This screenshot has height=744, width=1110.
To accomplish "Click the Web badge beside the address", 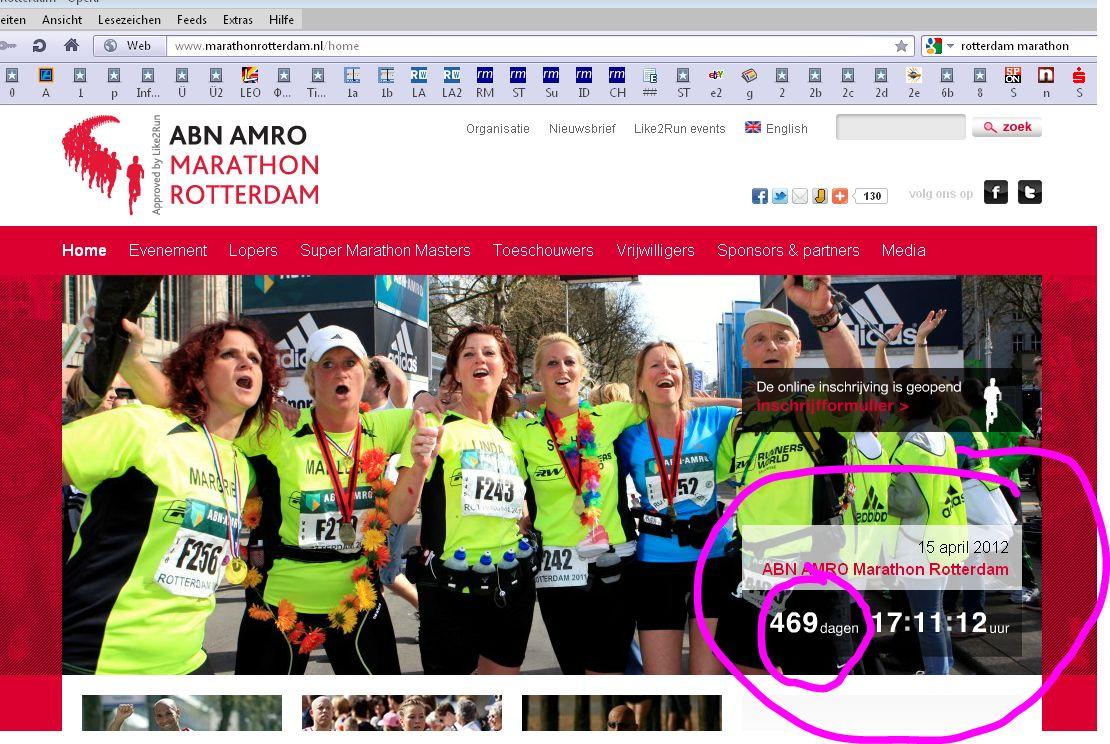I will (x=130, y=46).
